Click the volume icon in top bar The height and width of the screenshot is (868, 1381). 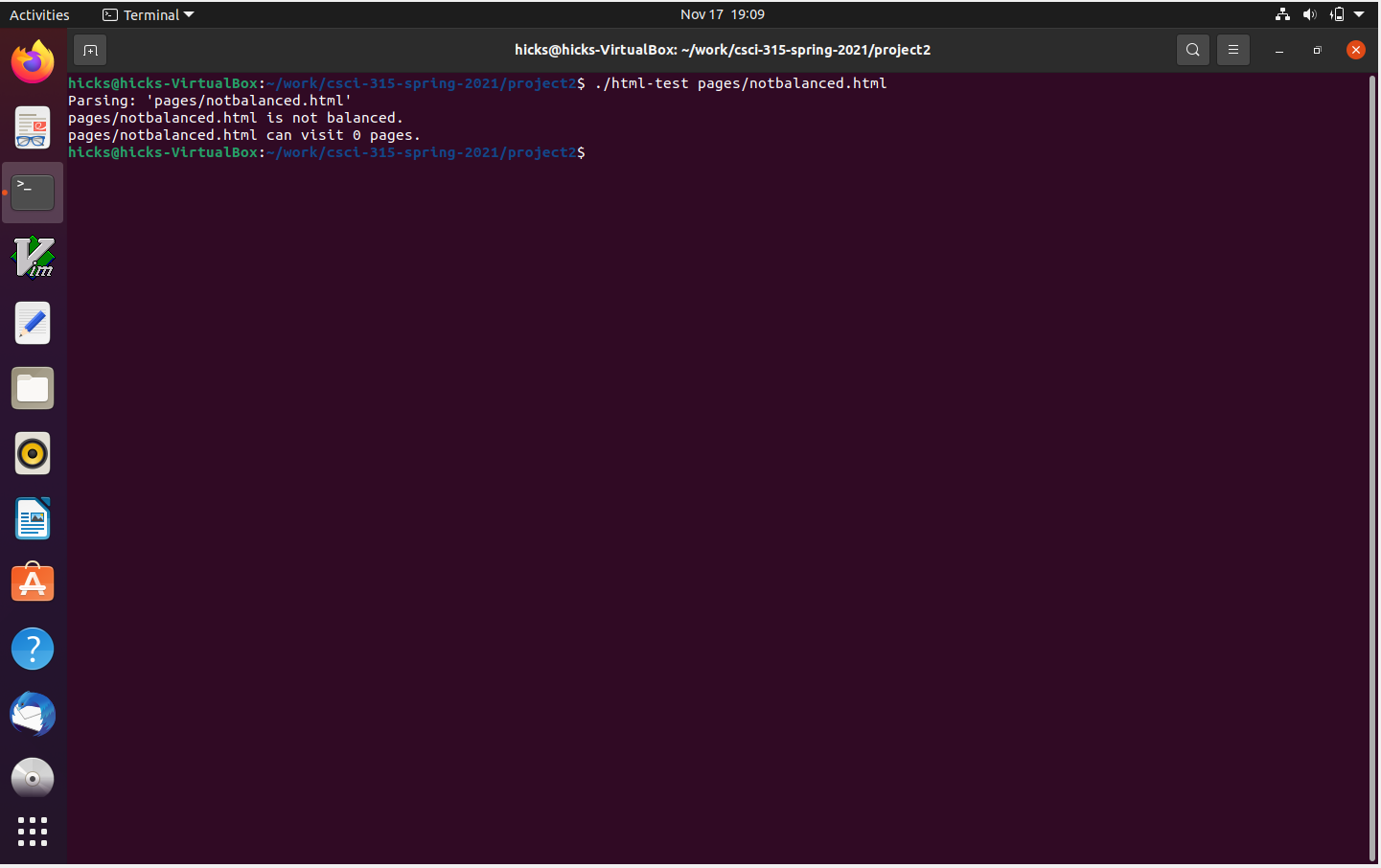1310,14
